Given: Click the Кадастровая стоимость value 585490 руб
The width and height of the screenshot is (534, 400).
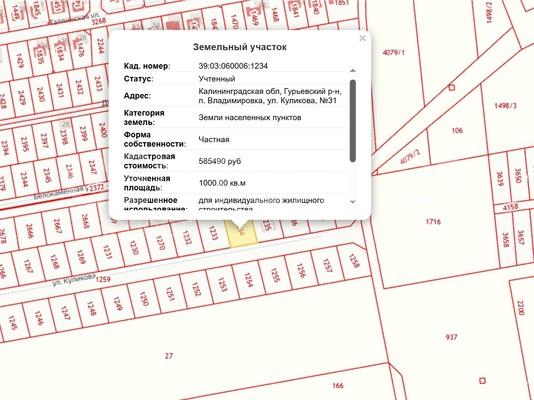Looking at the screenshot, I should [220, 161].
